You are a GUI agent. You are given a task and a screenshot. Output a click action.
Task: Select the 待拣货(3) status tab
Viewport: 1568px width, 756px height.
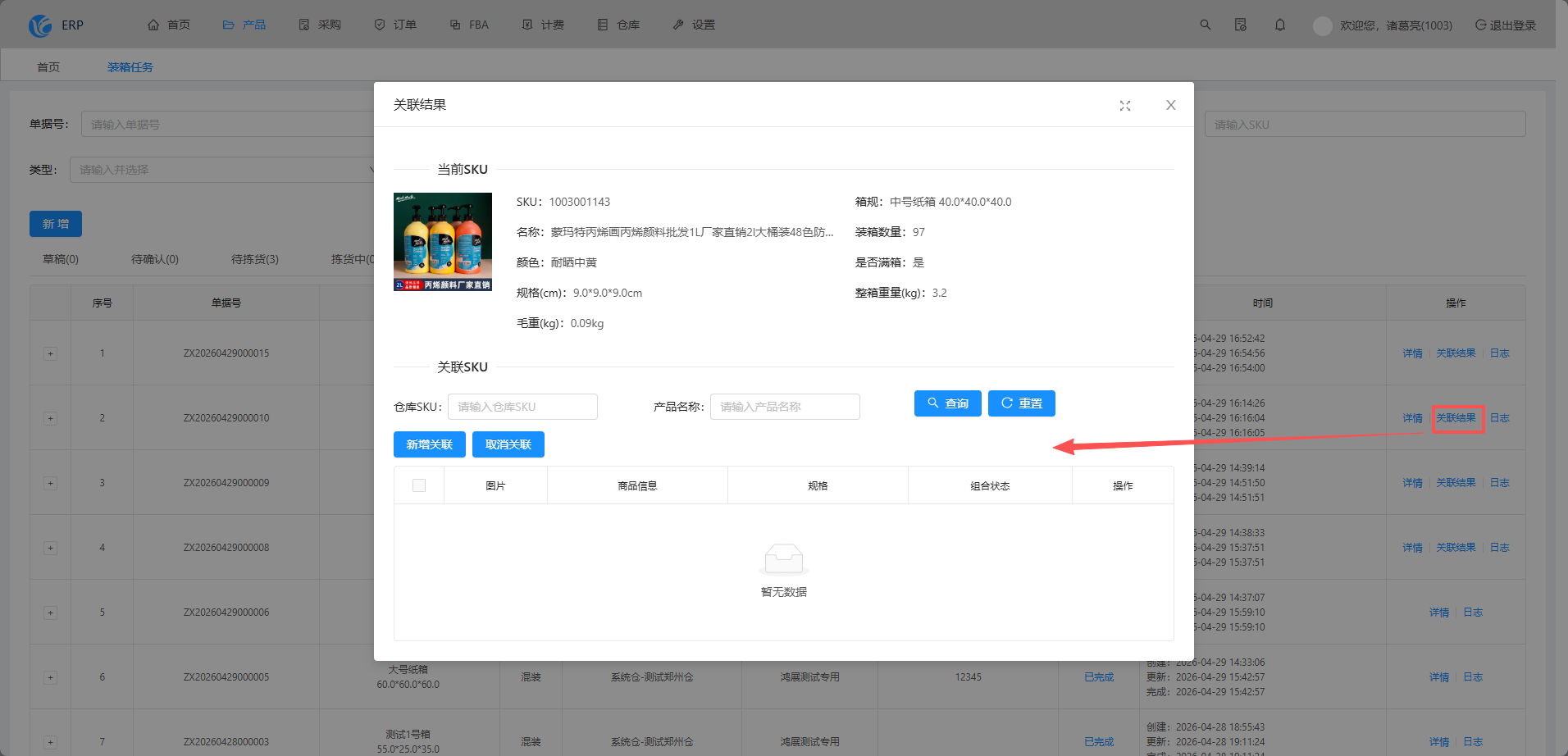pyautogui.click(x=255, y=259)
